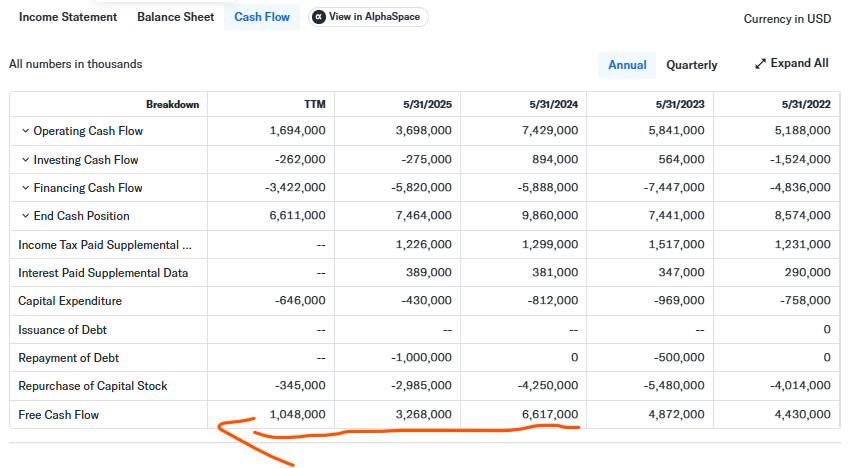Switch to the Income Statement tab

(x=68, y=17)
